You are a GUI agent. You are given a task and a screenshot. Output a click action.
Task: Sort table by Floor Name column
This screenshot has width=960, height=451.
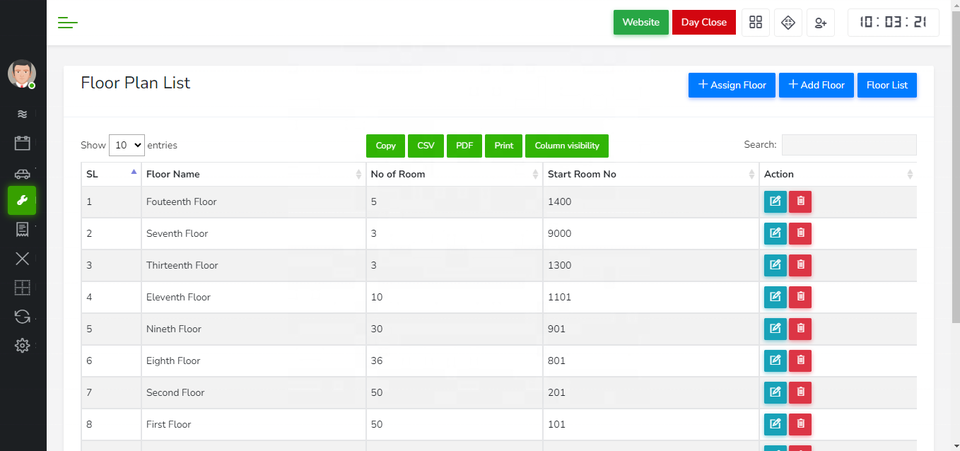252,174
